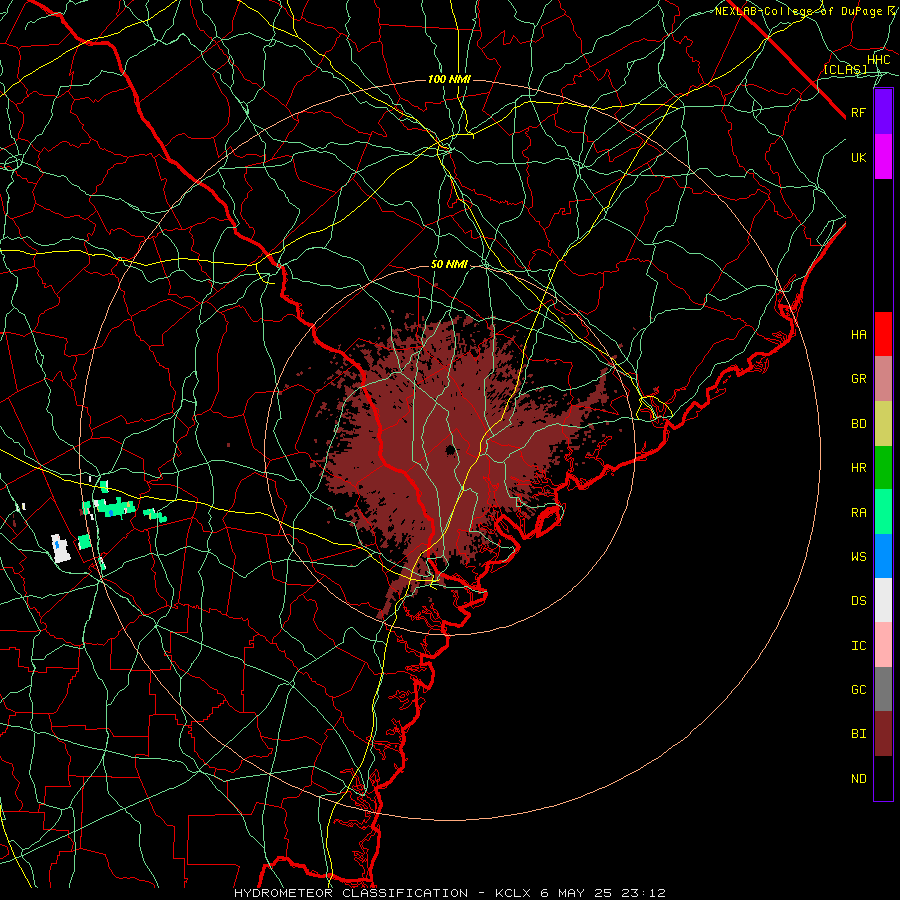
Task: Click the WS legend label
Action: point(858,557)
